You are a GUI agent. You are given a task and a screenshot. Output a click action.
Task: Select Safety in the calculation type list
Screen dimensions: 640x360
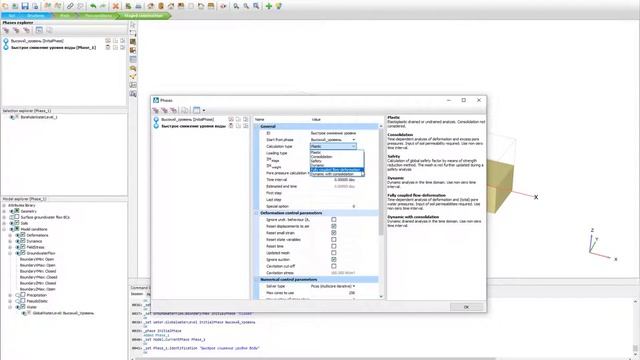[337, 161]
